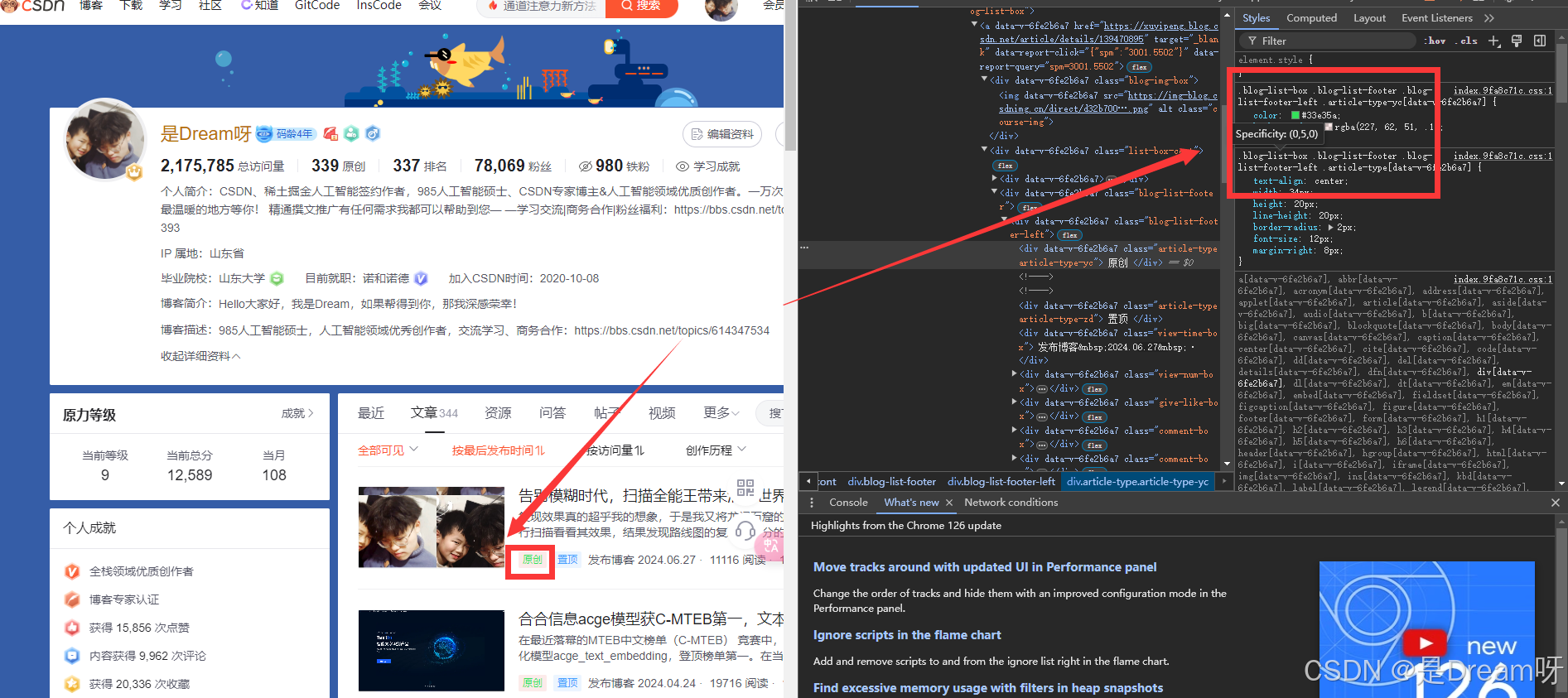Open the first index.9fa8c71c.css:1 source link

[1503, 90]
